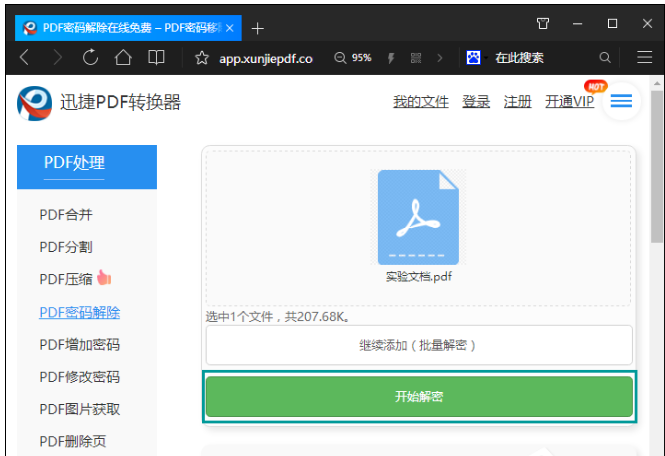This screenshot has height=456, width=665.
Task: Minimize the browser window
Action: (577, 24)
